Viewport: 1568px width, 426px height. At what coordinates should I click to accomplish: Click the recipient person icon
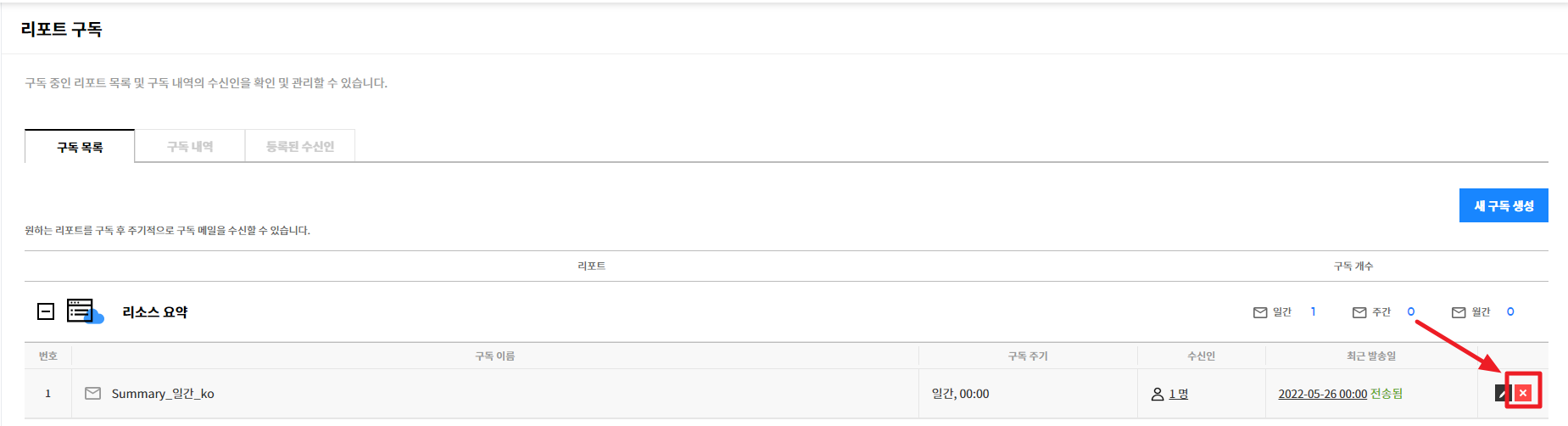[x=1158, y=394]
